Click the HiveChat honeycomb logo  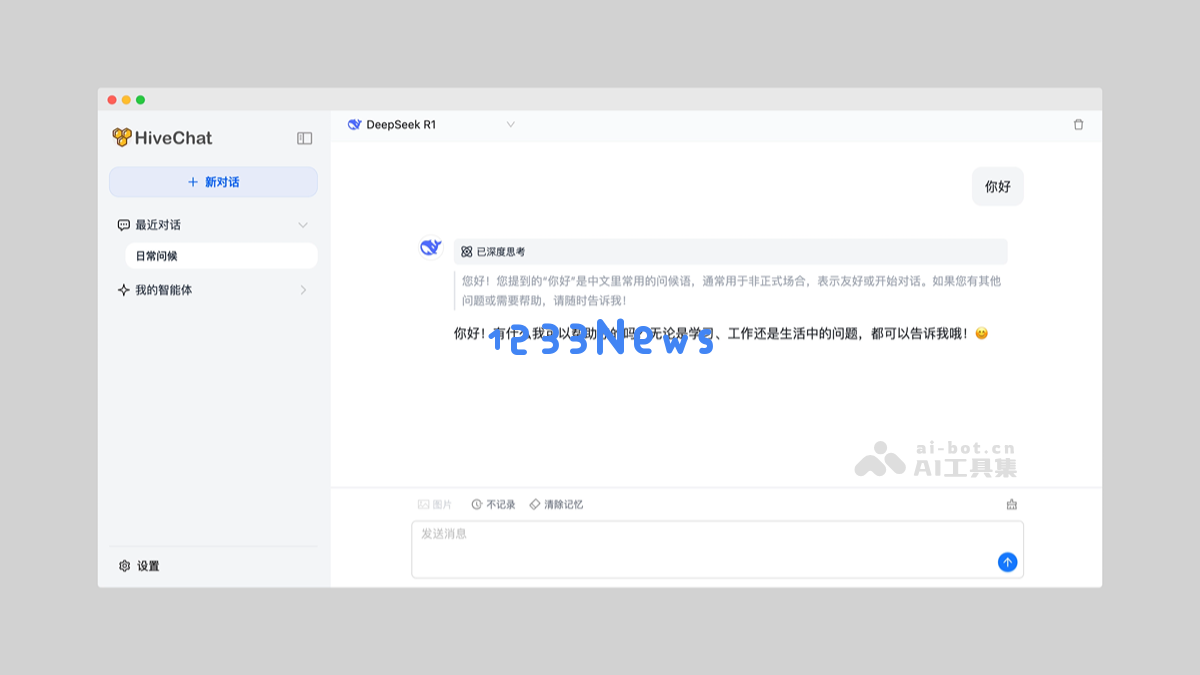pyautogui.click(x=122, y=138)
